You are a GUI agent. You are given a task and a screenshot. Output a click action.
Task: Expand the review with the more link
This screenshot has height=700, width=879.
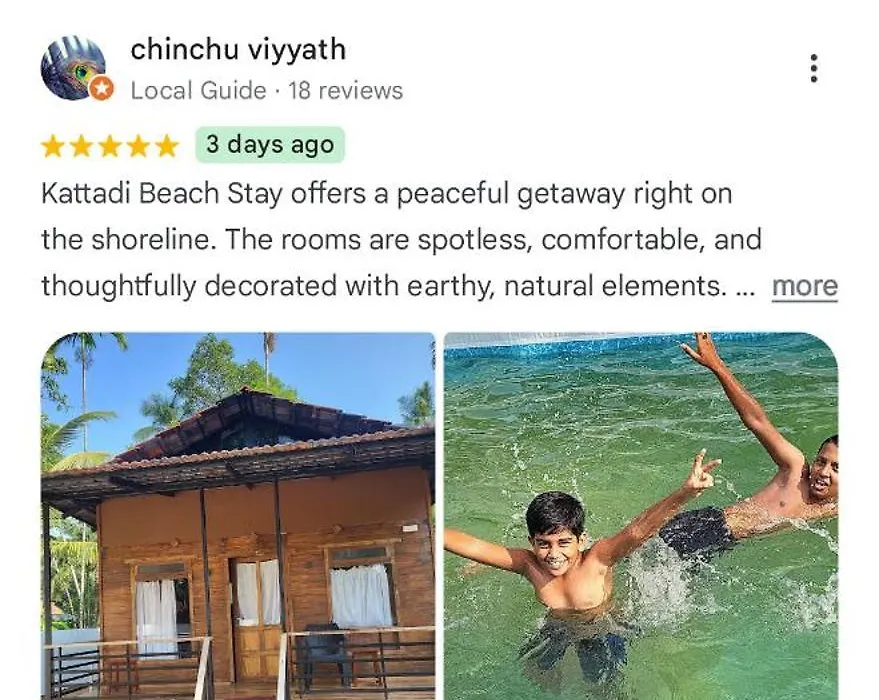(804, 286)
